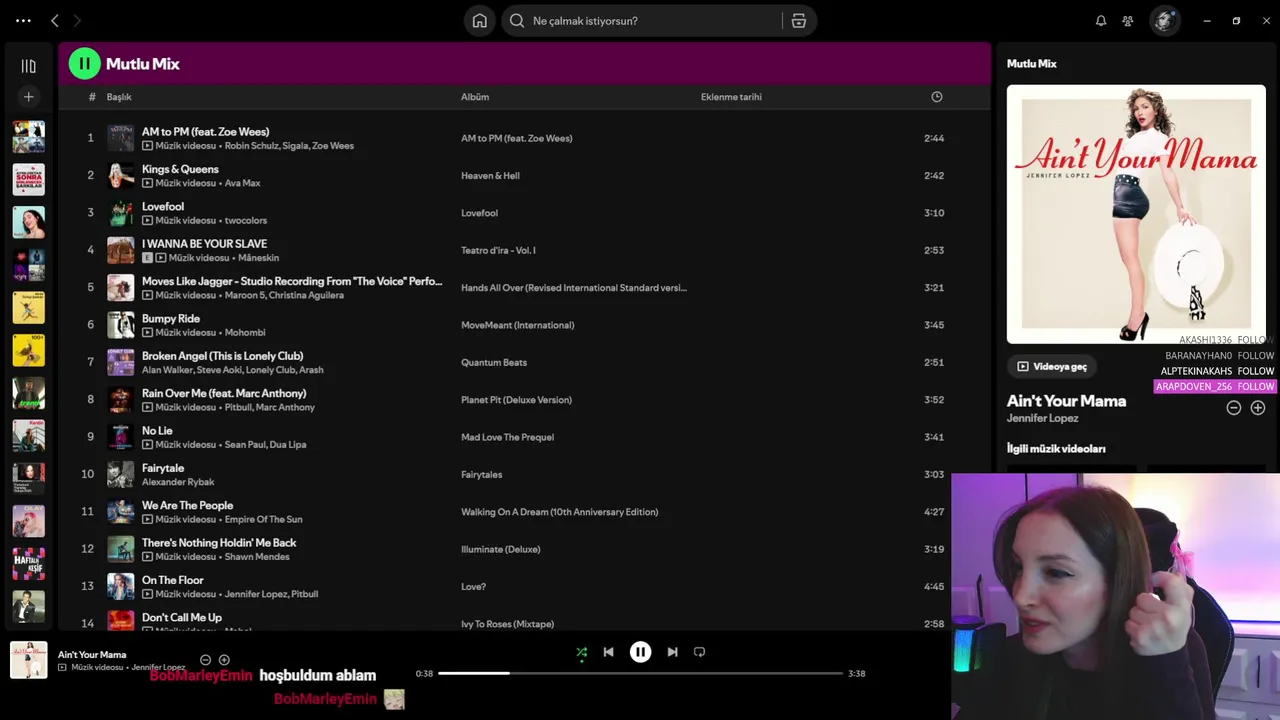This screenshot has width=1280, height=720.
Task: Click cover art of 'Moves Like Jagger' row
Action: 121,288
